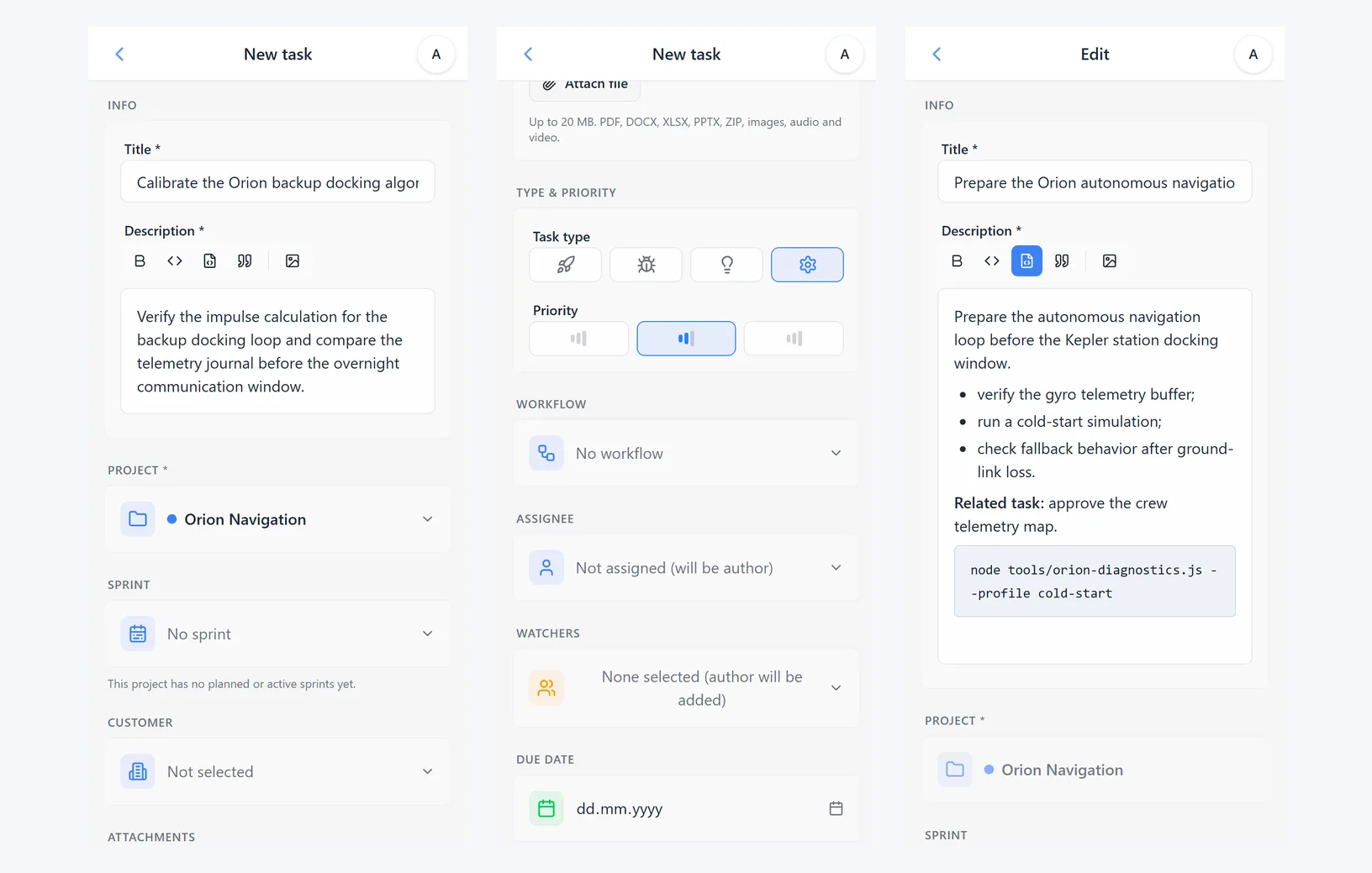The height and width of the screenshot is (873, 1372).
Task: Go back from first New task panel
Action: (119, 55)
